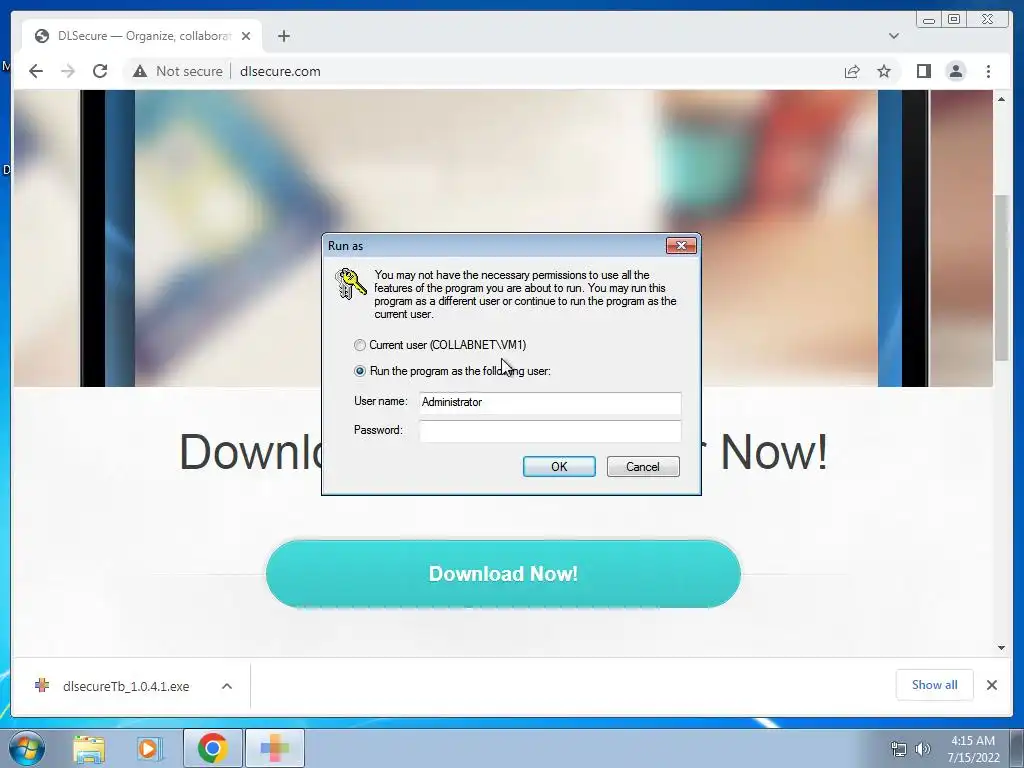Screen dimensions: 1024x768
Task: Open network status tray icon
Action: [899, 749]
